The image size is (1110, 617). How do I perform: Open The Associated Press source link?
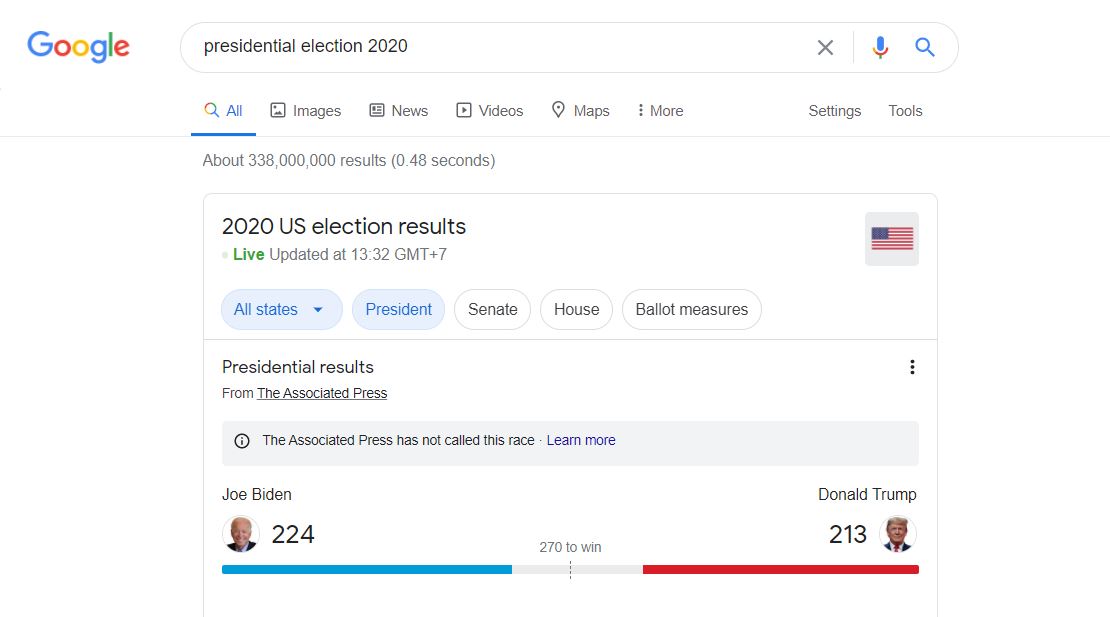pos(322,393)
